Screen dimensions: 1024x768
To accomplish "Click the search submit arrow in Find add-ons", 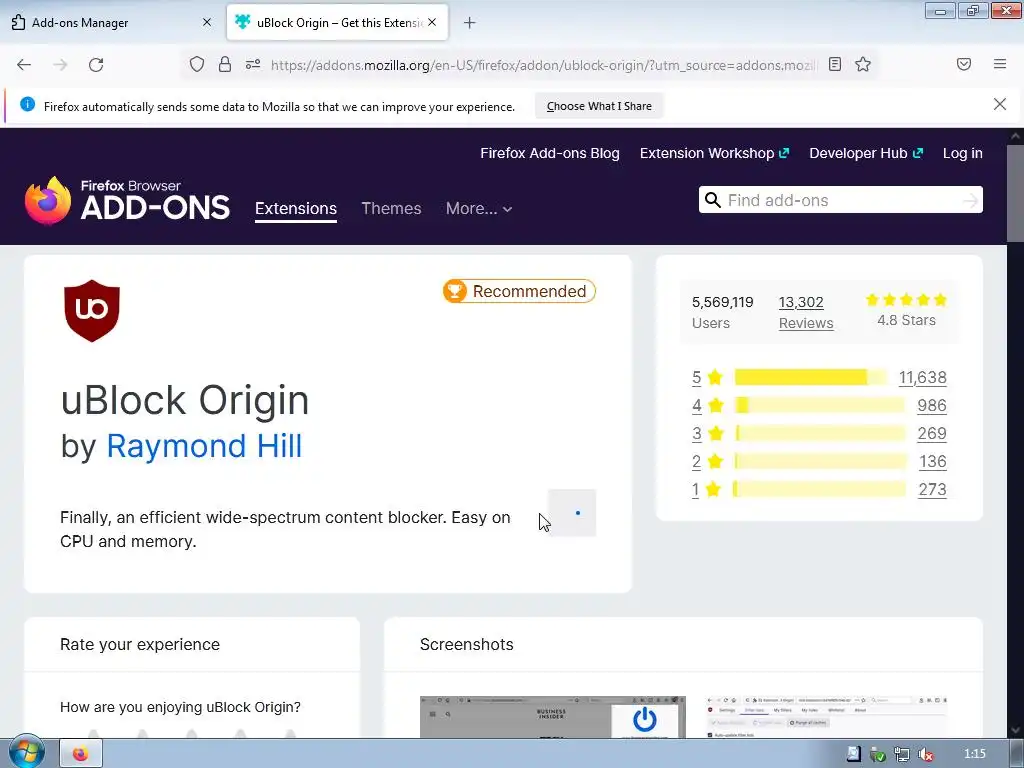I will point(970,200).
